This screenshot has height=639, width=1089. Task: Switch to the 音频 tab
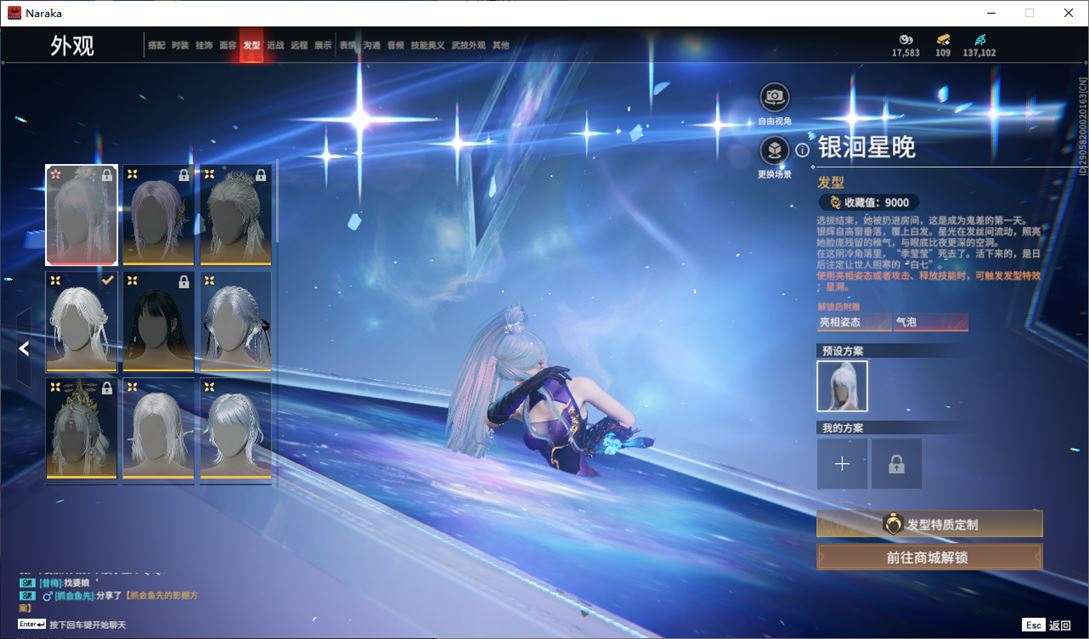coord(396,45)
